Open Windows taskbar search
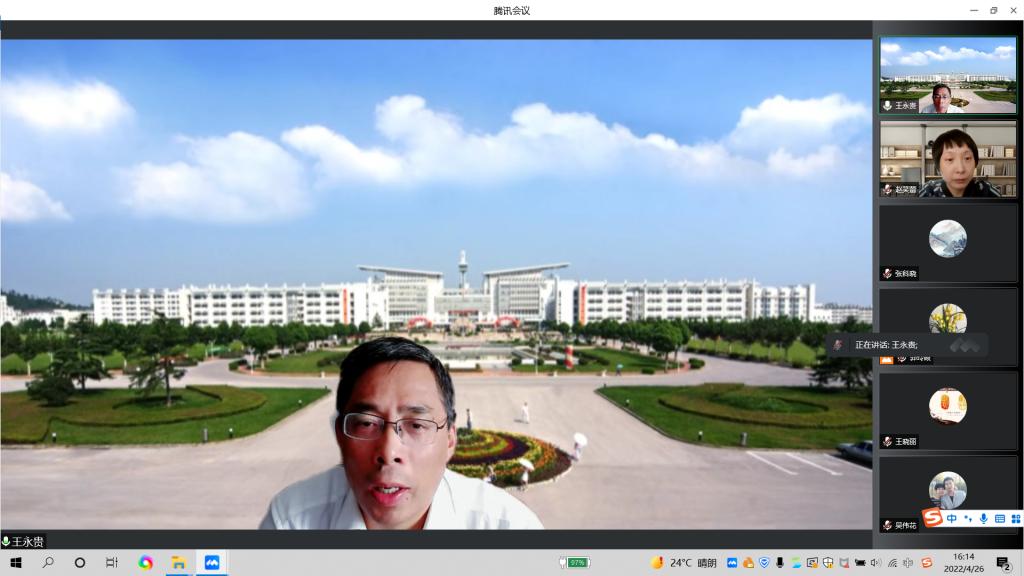The width and height of the screenshot is (1024, 576). click(x=48, y=563)
